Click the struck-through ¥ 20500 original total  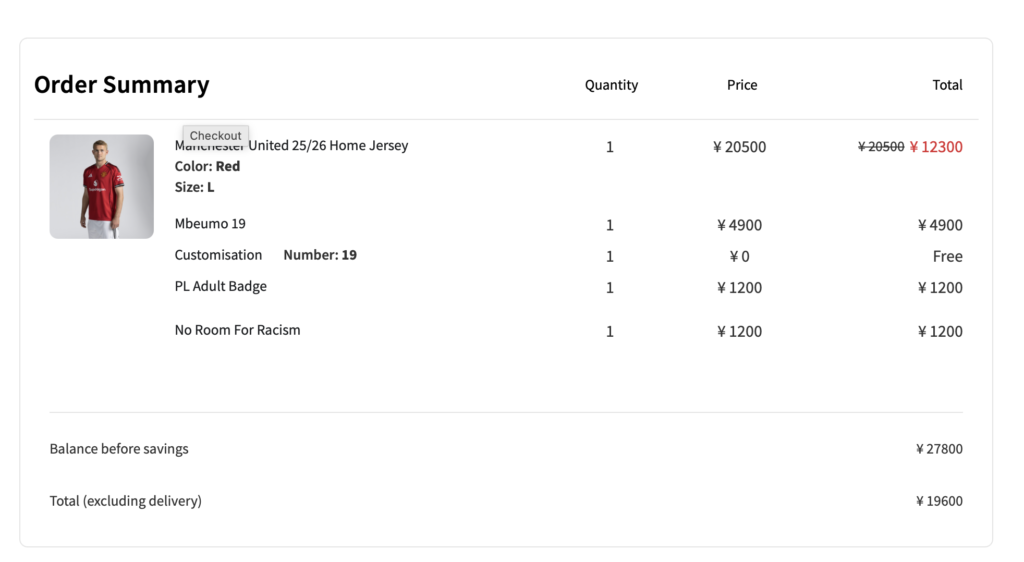[881, 147]
